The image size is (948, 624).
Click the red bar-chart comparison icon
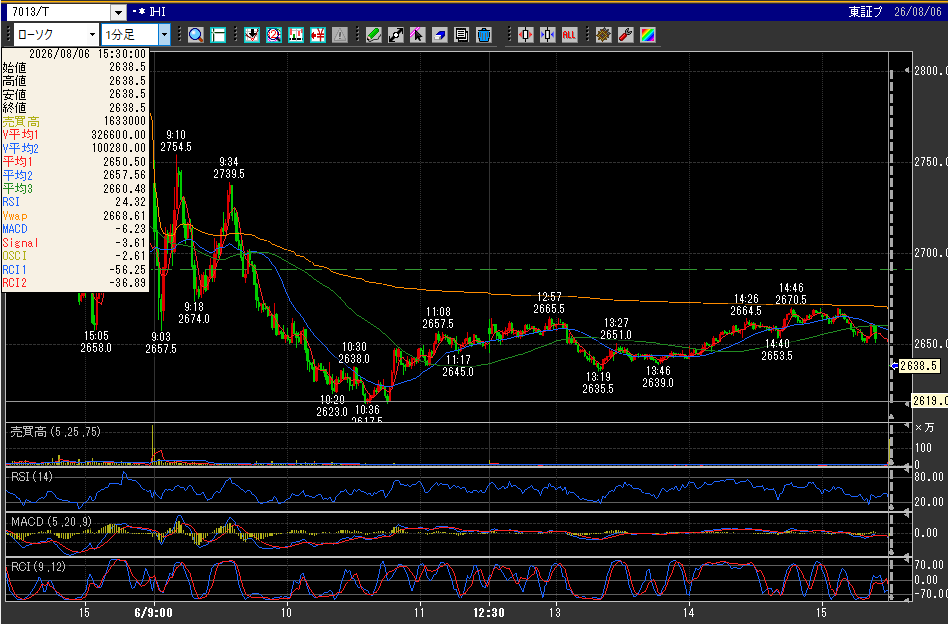click(296, 35)
